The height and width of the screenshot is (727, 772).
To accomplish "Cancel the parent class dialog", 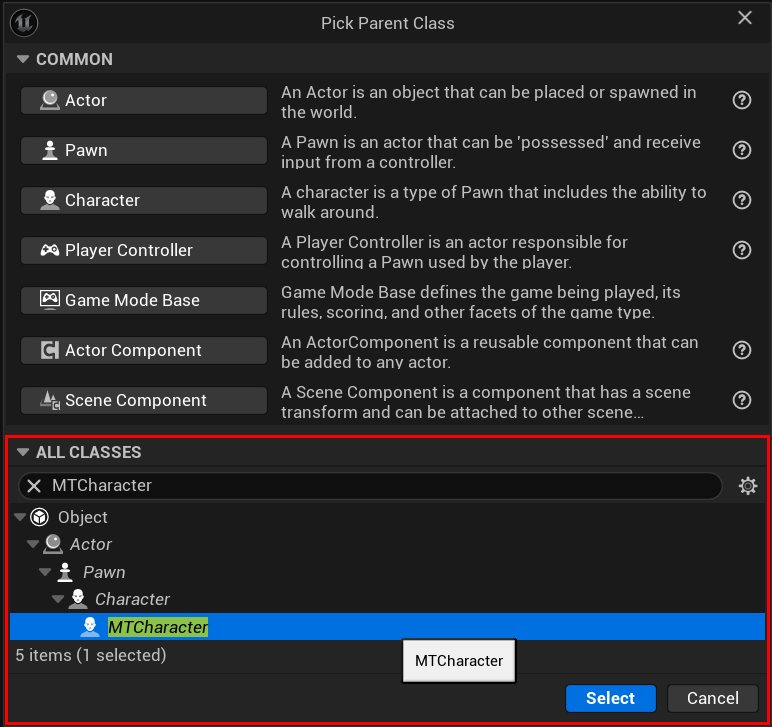I will point(712,698).
